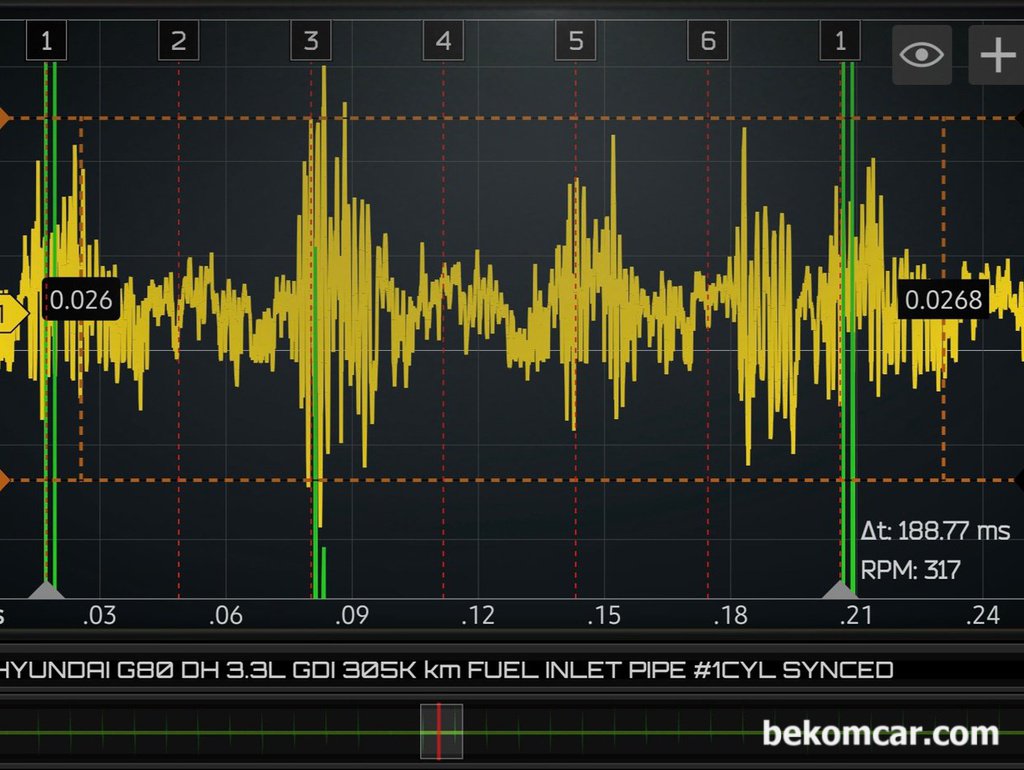1024x770 pixels.
Task: Select cylinder 3 marker box
Action: tap(311, 42)
